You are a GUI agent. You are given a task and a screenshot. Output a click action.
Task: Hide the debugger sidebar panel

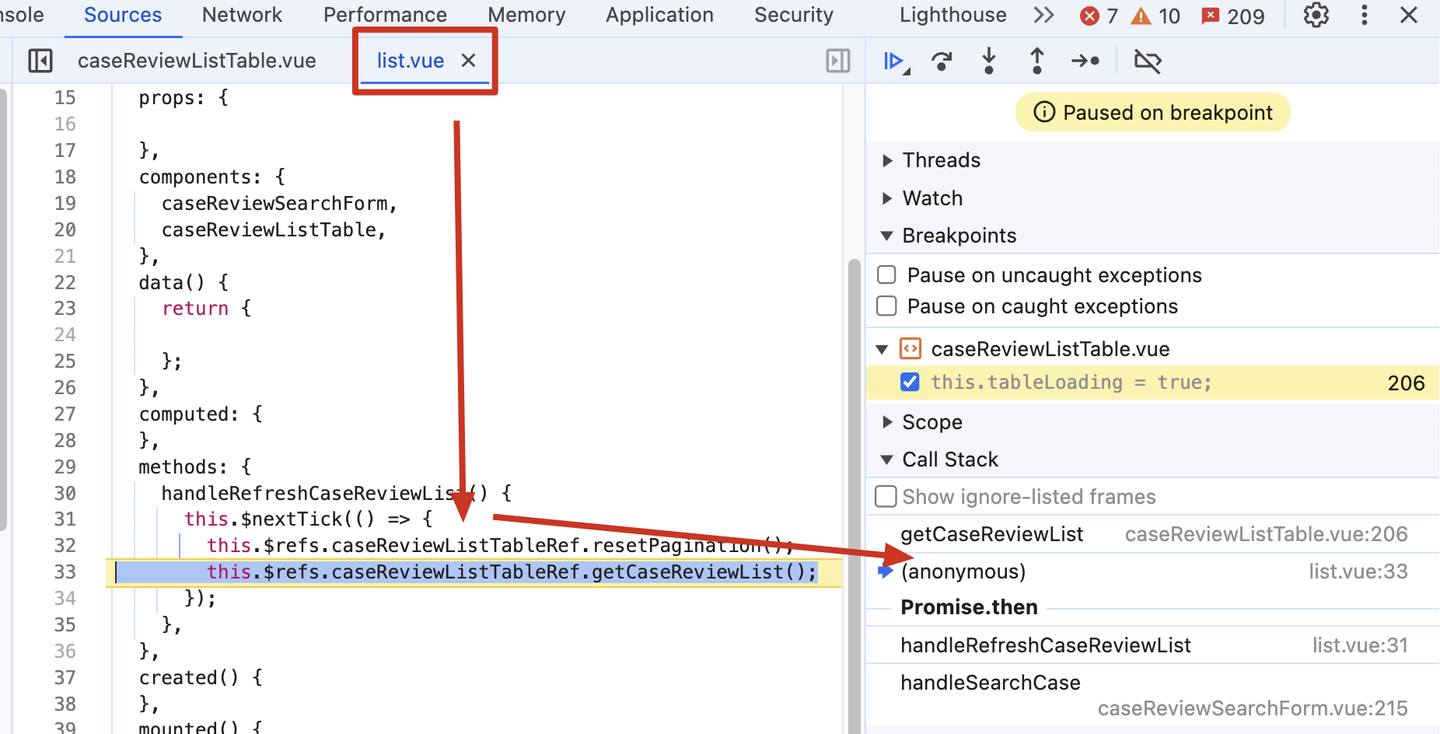coord(838,61)
